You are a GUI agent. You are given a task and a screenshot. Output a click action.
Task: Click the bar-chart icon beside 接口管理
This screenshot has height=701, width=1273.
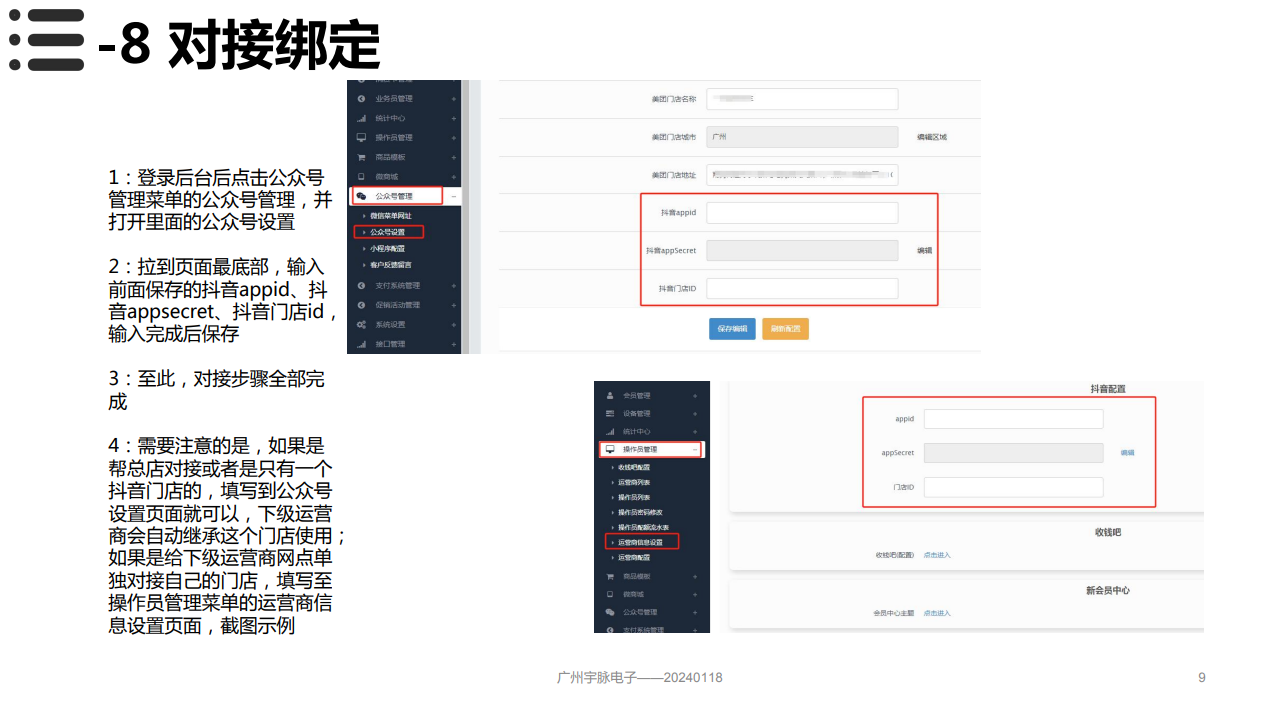(361, 344)
